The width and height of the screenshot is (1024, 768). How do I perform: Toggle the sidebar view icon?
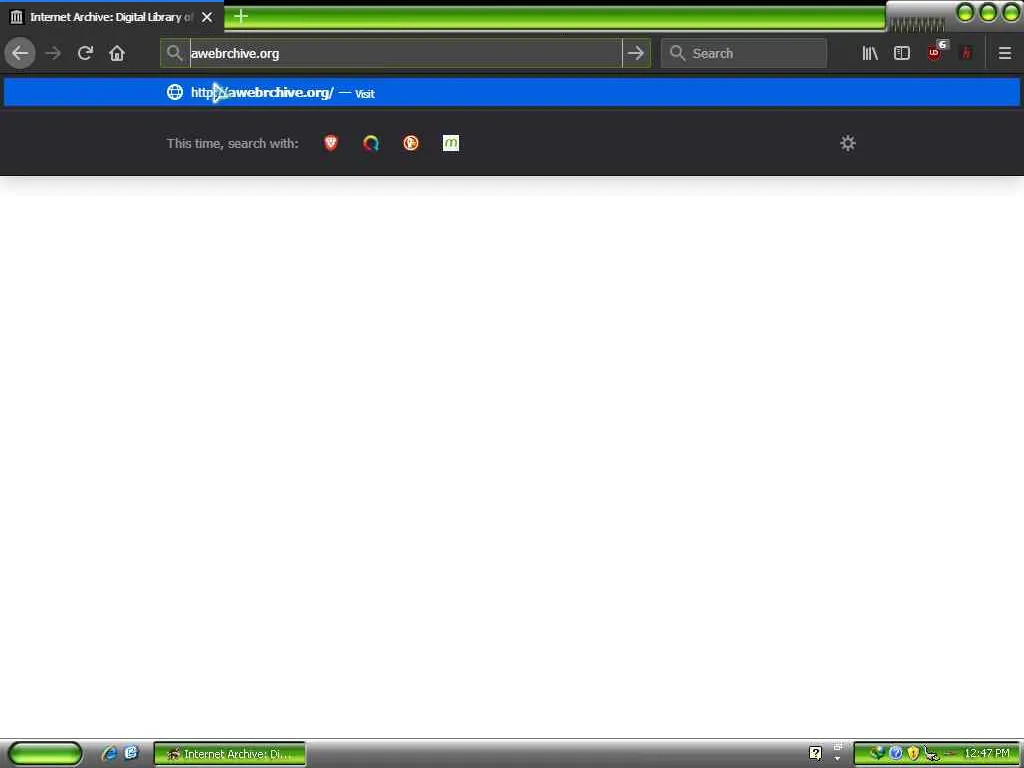tap(902, 53)
